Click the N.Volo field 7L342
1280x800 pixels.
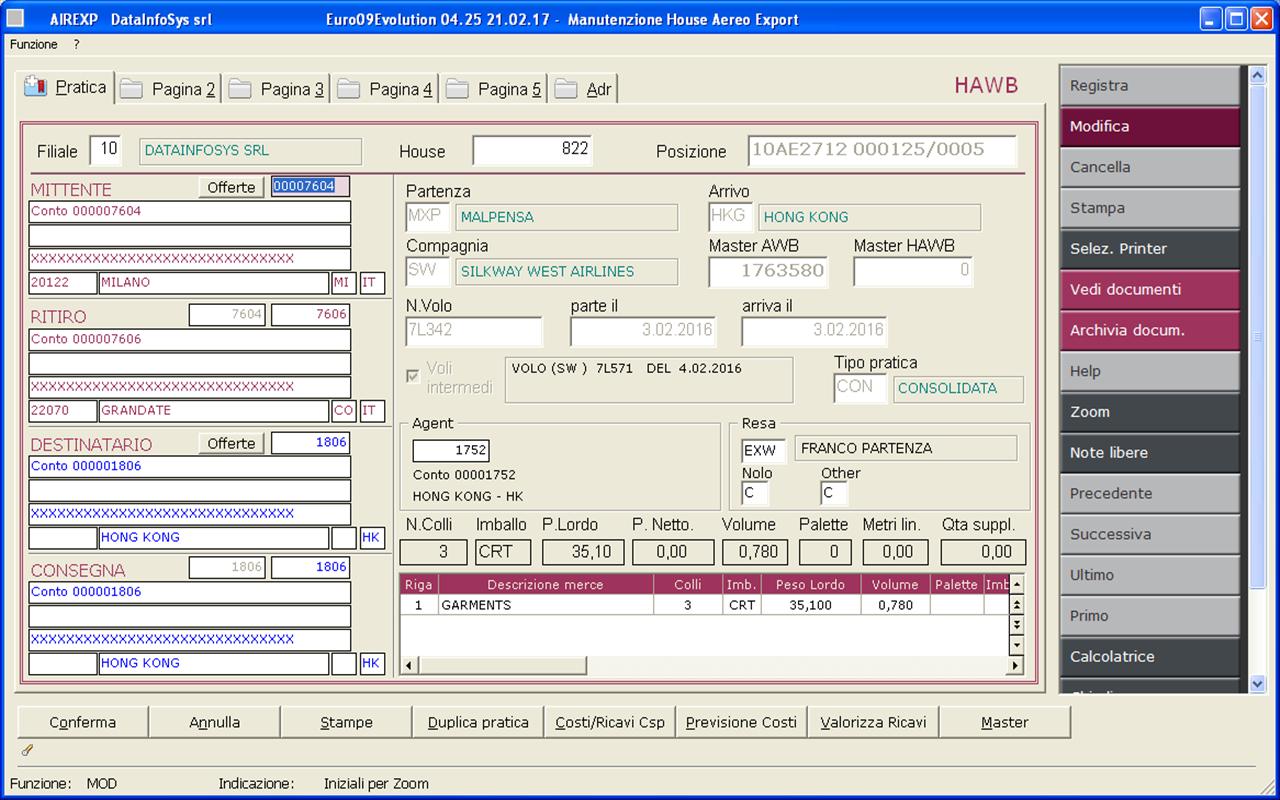tap(474, 331)
